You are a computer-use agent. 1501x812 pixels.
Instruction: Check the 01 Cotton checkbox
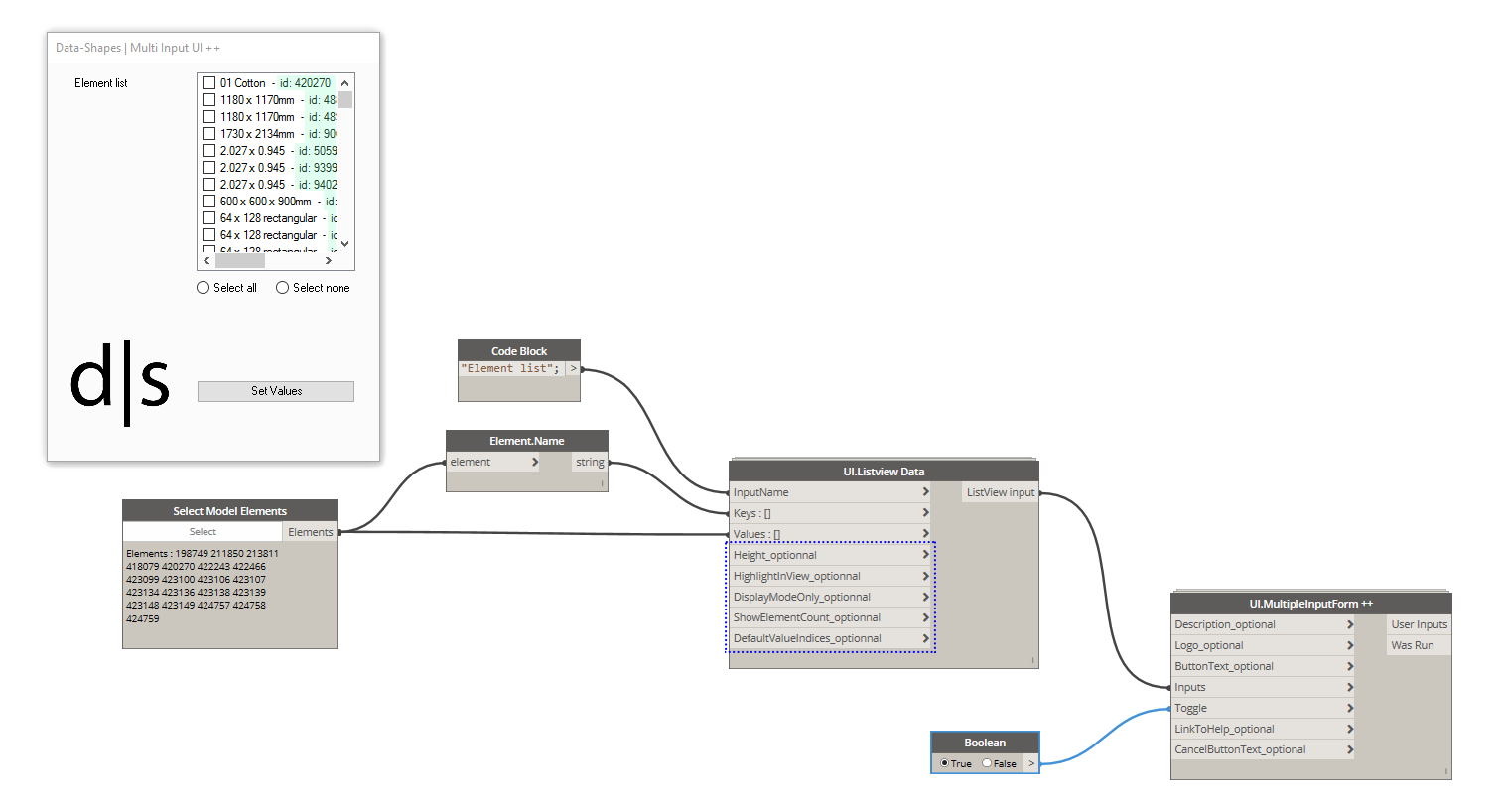click(209, 83)
